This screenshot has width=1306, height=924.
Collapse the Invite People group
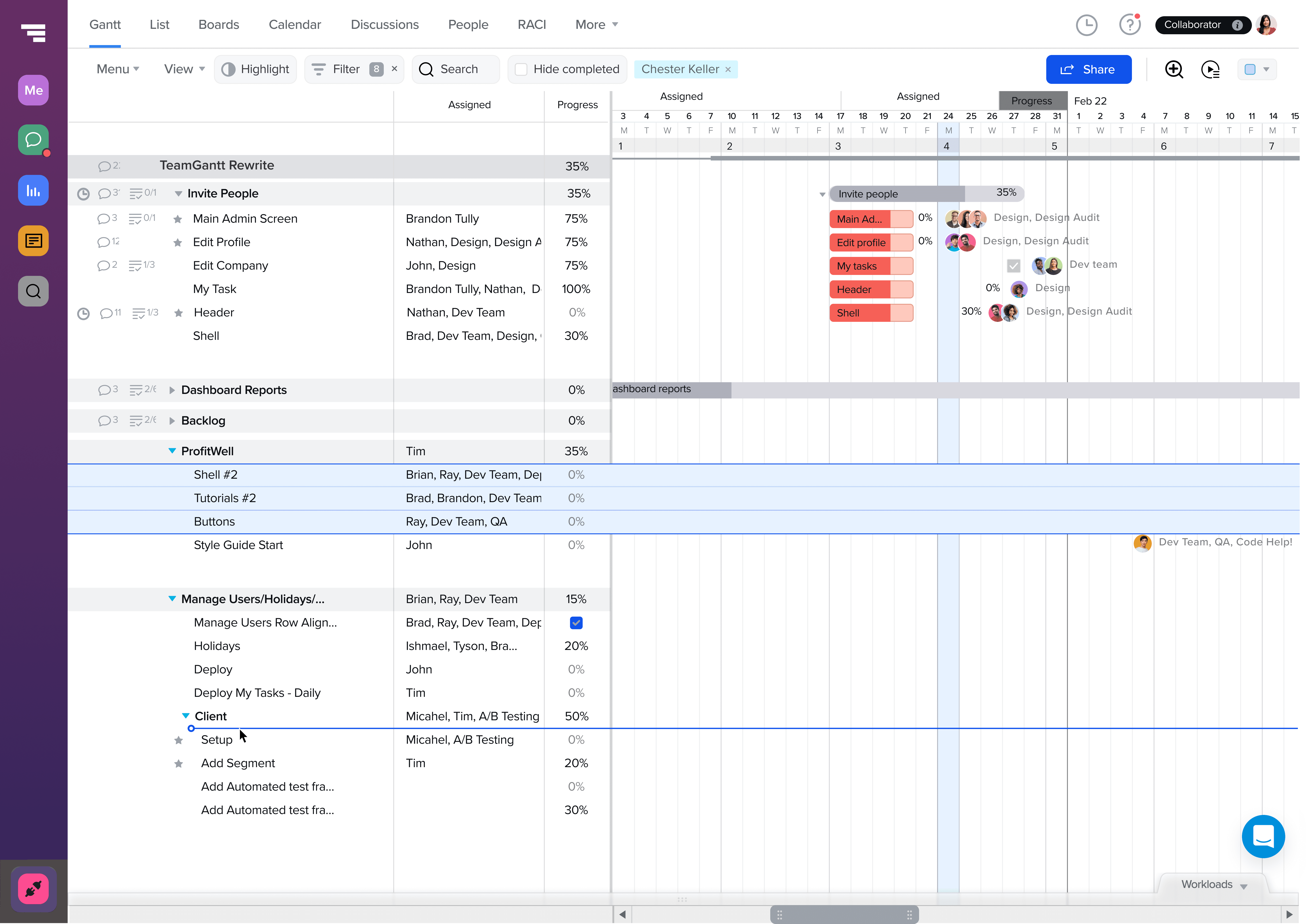[x=178, y=194]
